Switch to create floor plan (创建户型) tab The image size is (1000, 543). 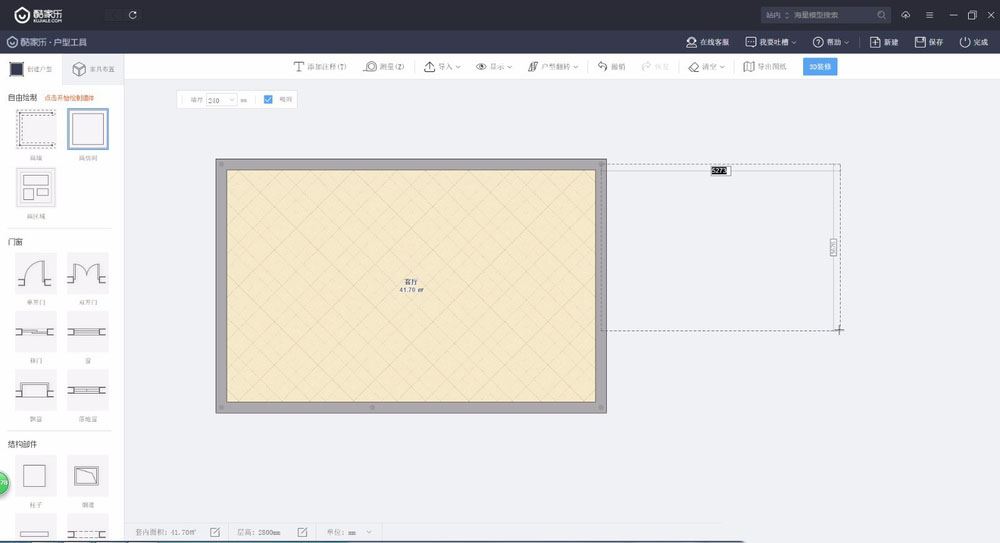point(31,69)
